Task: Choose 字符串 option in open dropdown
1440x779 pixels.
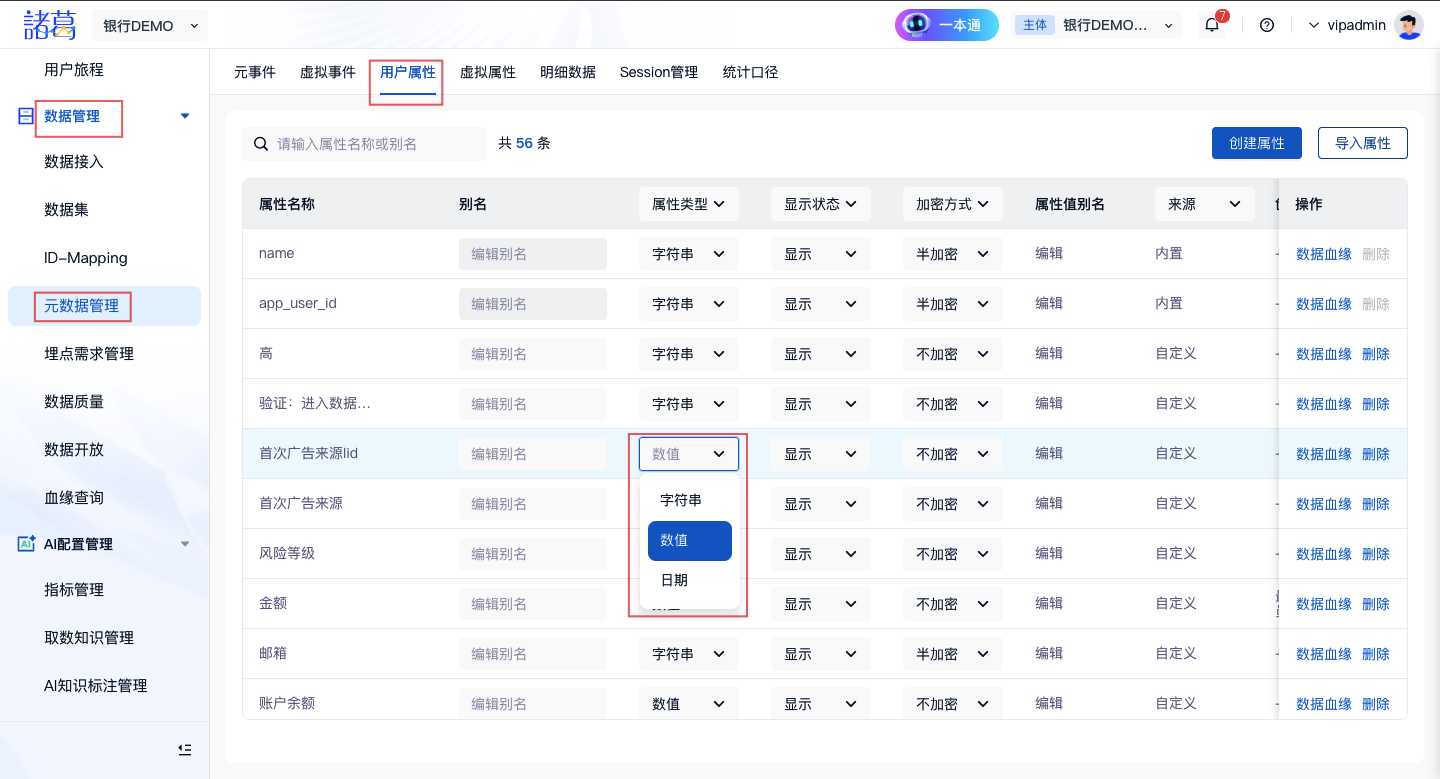Action: click(681, 500)
